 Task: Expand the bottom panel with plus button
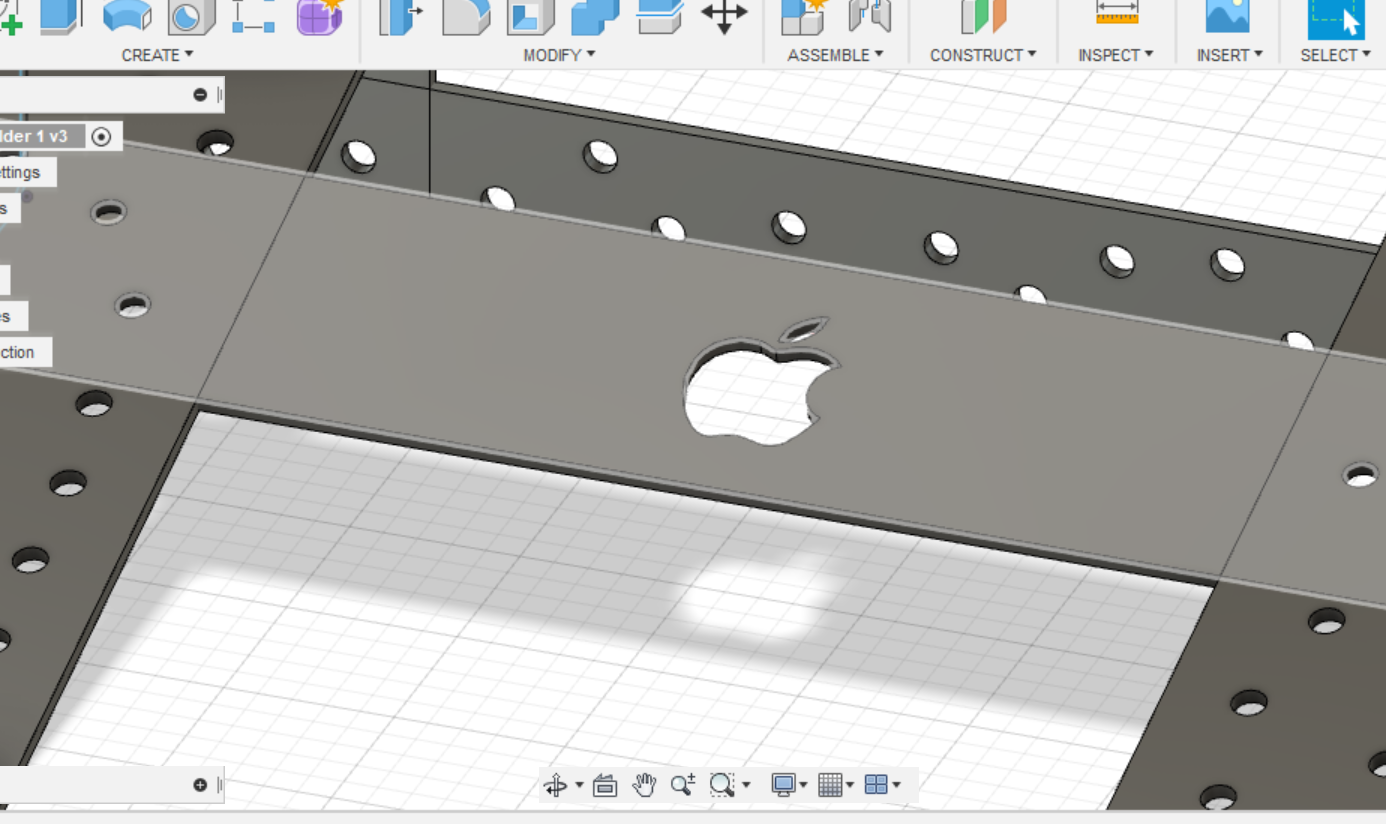tap(200, 785)
